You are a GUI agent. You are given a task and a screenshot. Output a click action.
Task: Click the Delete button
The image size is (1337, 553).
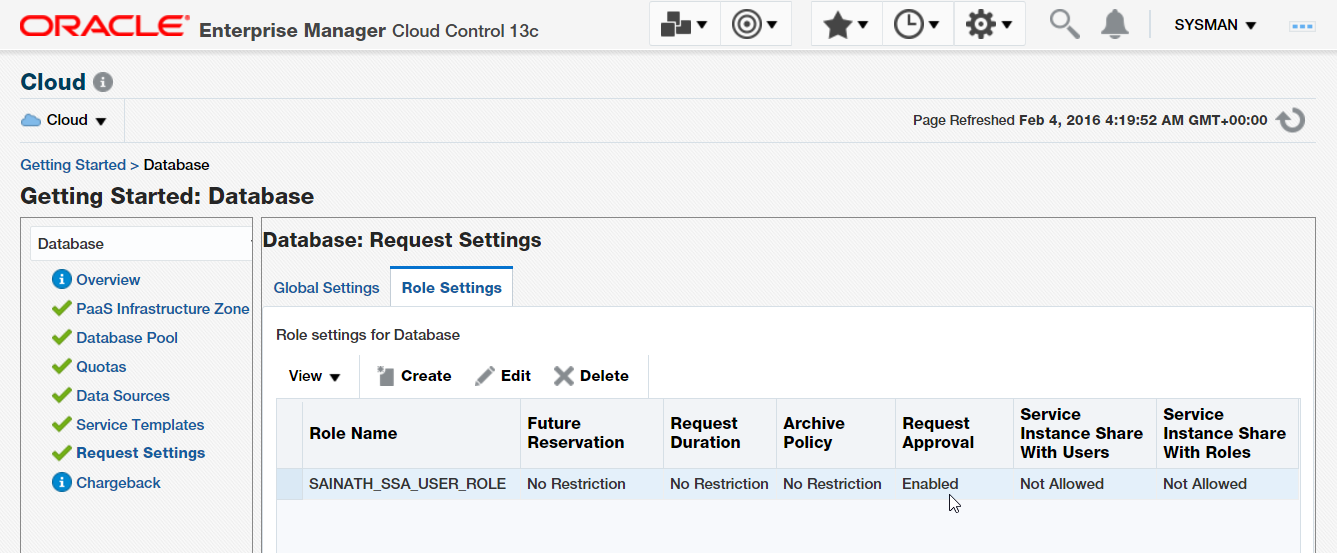pos(591,376)
